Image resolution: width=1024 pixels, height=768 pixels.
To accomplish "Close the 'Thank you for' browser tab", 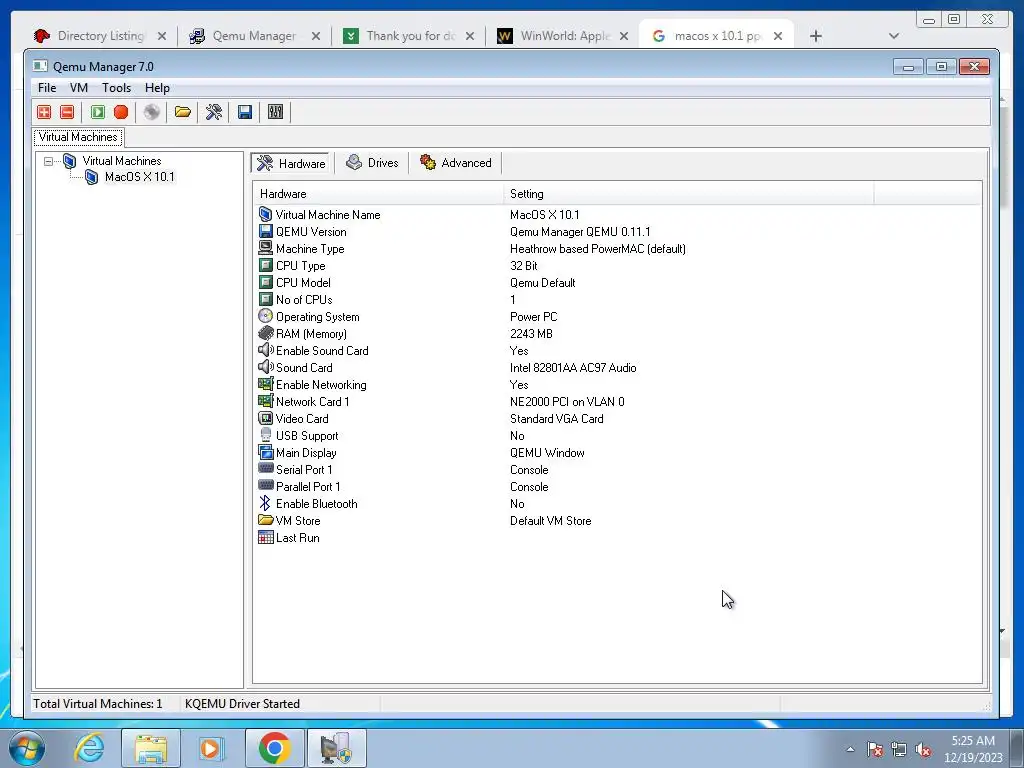I will pos(470,36).
